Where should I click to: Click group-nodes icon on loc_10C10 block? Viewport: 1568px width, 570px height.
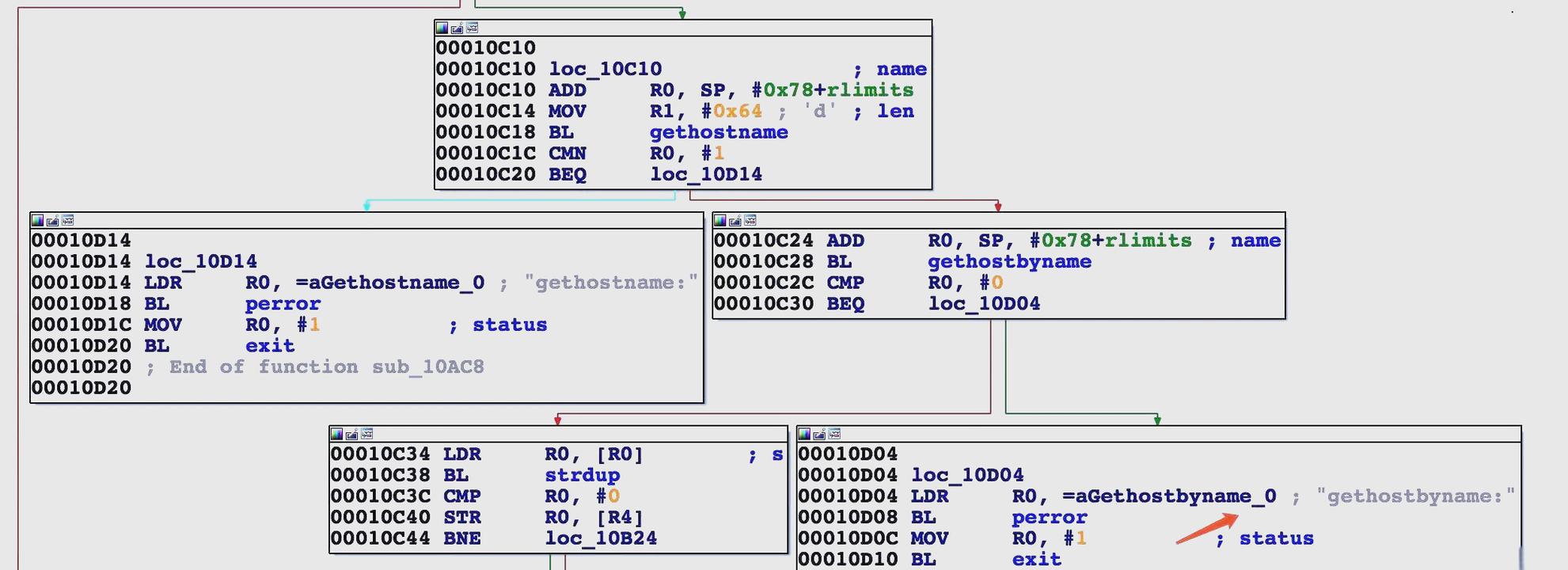(472, 28)
